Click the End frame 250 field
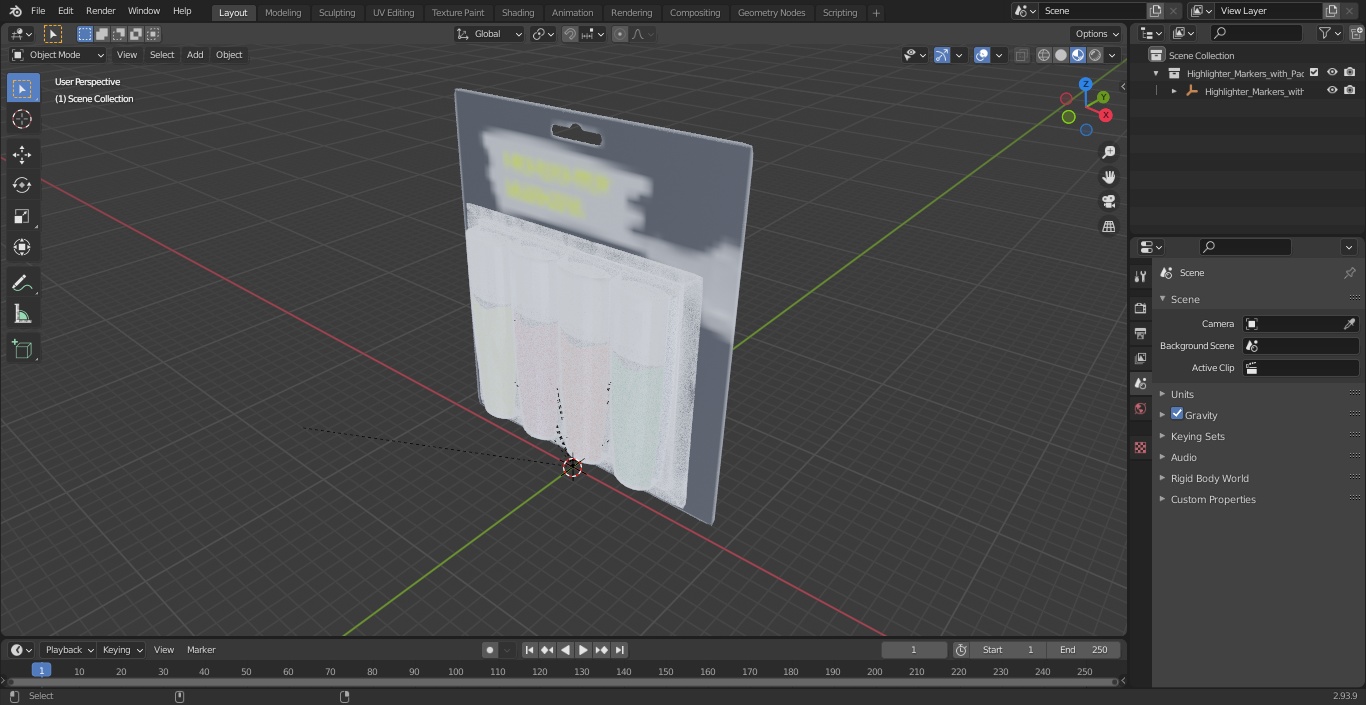Screen dimensions: 1366x705 (x=1083, y=650)
